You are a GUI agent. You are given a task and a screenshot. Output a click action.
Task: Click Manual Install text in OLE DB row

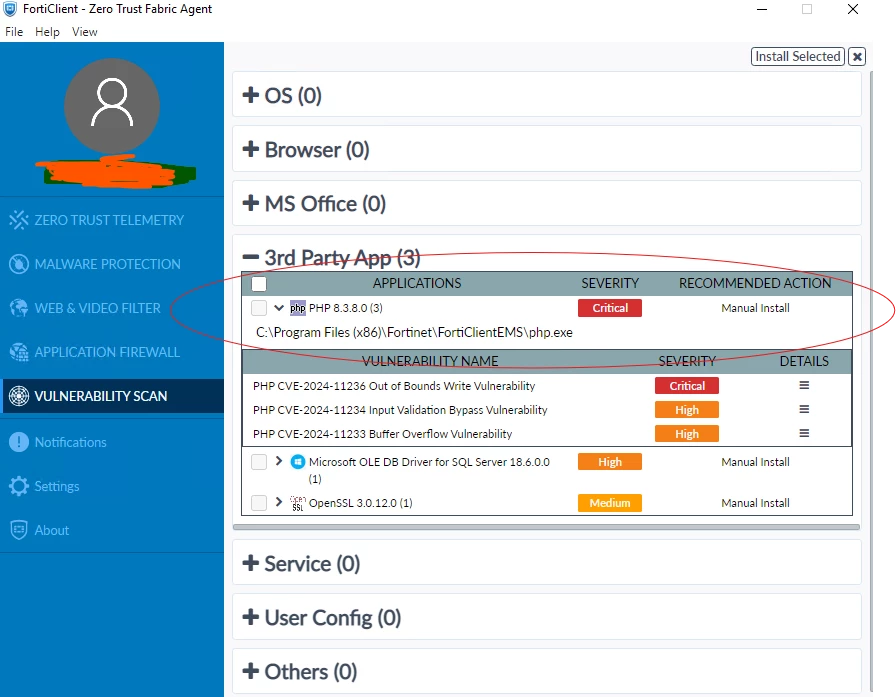[755, 462]
